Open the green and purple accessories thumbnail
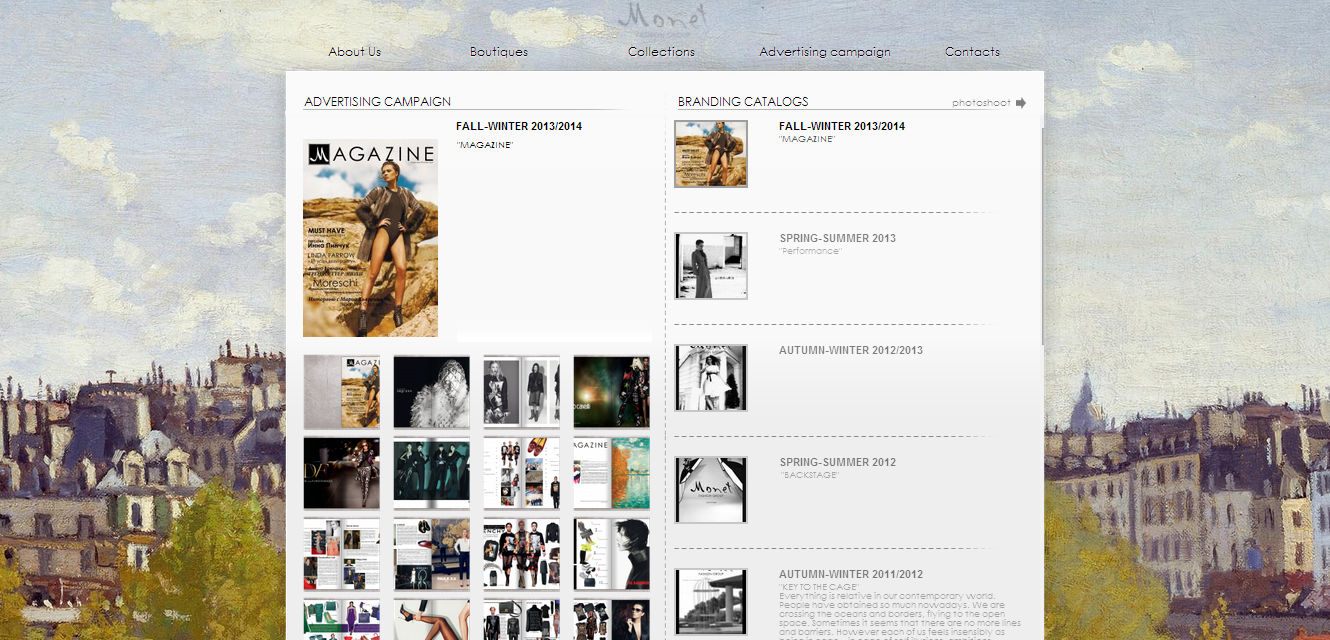 click(342, 619)
